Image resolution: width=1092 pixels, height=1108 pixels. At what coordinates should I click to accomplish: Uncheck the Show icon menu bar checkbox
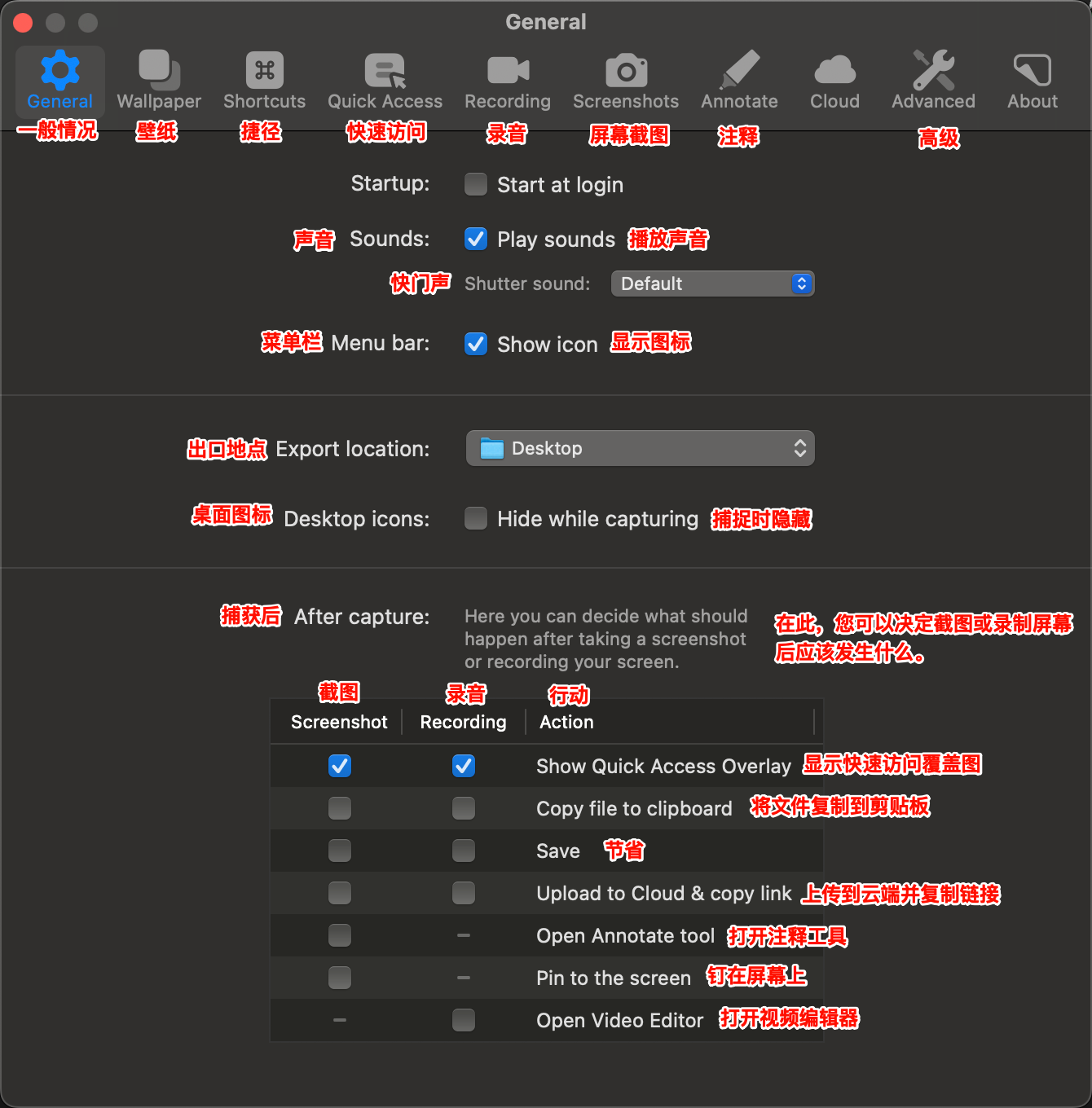point(476,344)
